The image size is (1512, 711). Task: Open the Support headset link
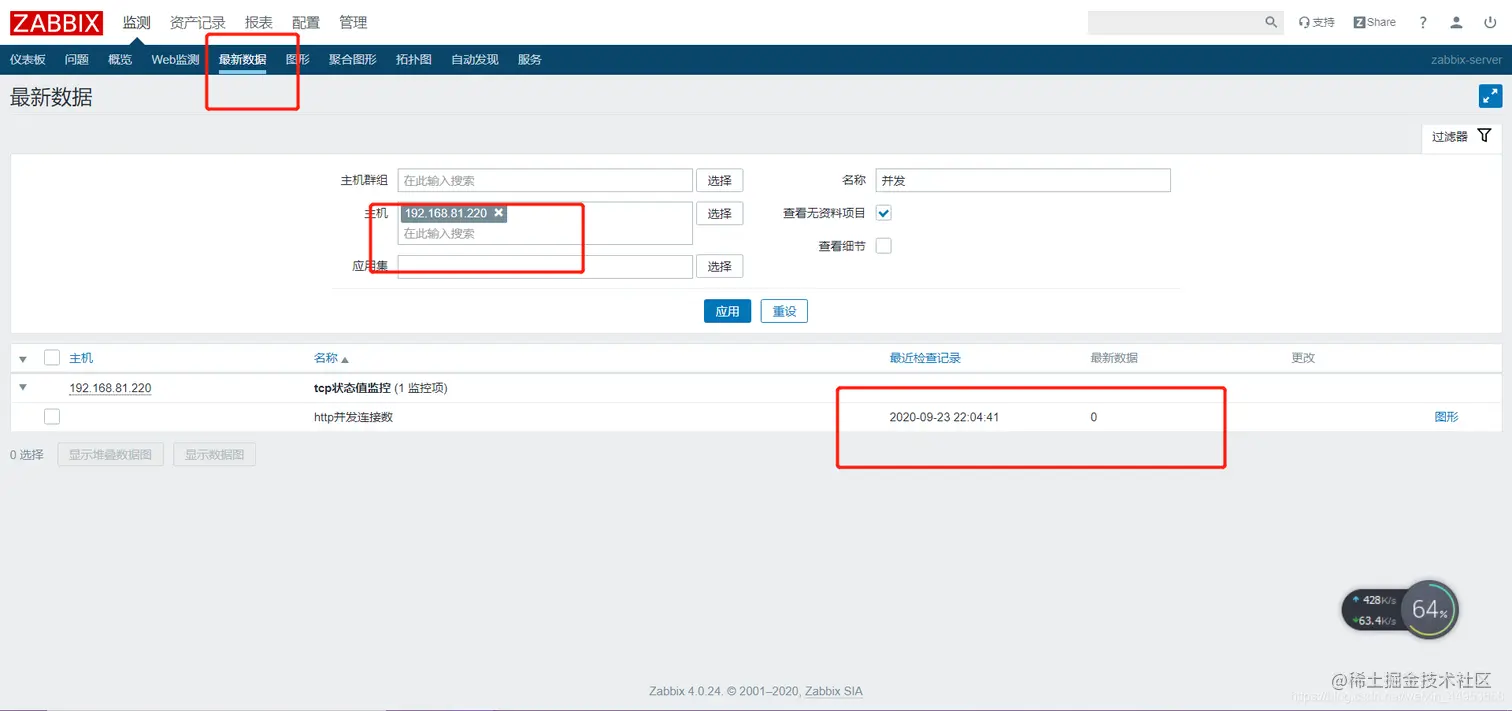(x=1316, y=22)
